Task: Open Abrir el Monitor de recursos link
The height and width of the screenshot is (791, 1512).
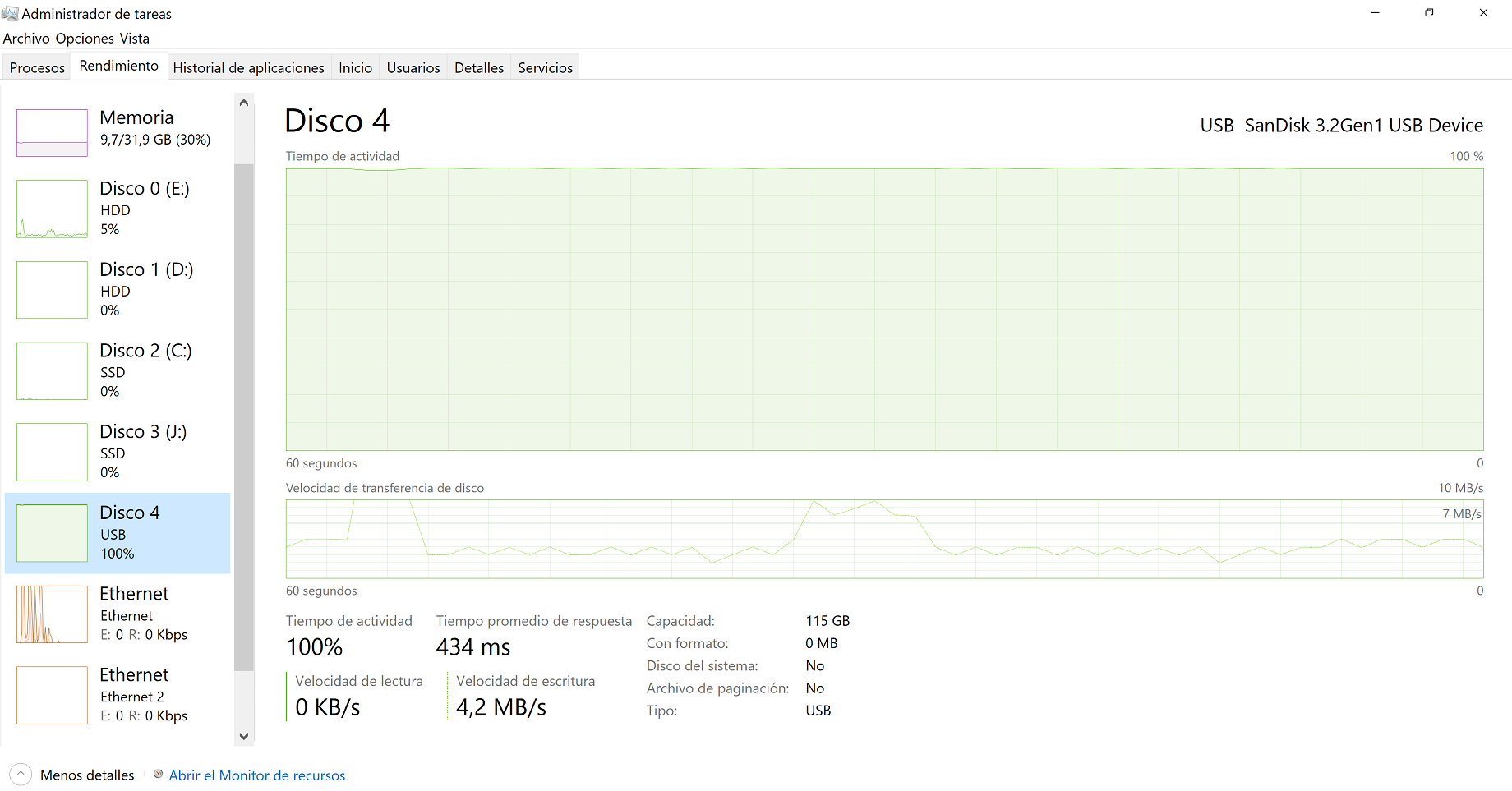Action: [257, 775]
